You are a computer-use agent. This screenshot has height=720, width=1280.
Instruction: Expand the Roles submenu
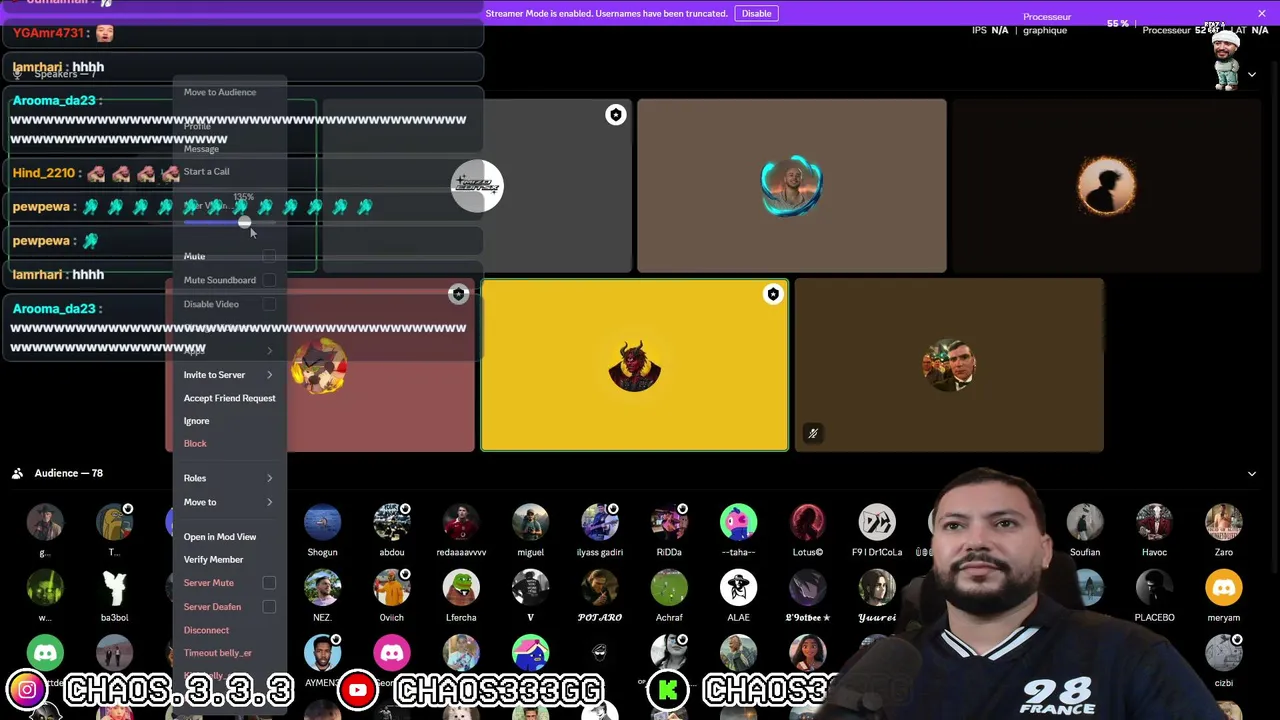[228, 479]
